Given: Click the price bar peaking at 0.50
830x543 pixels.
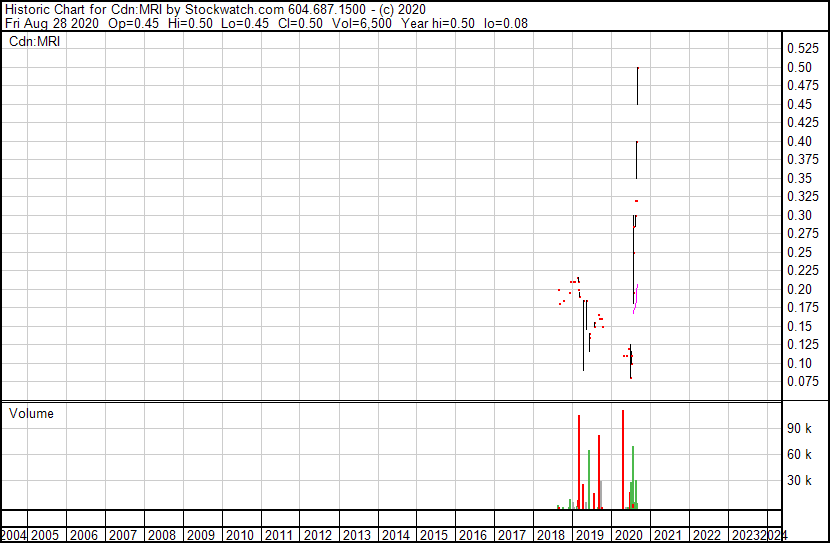Looking at the screenshot, I should [x=638, y=86].
